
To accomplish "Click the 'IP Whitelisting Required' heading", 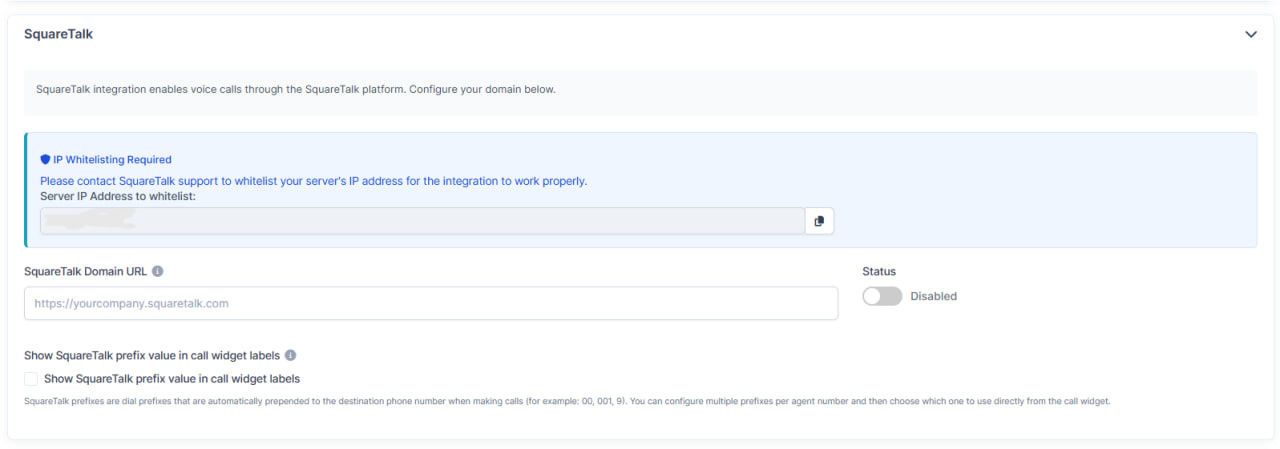I will (112, 160).
